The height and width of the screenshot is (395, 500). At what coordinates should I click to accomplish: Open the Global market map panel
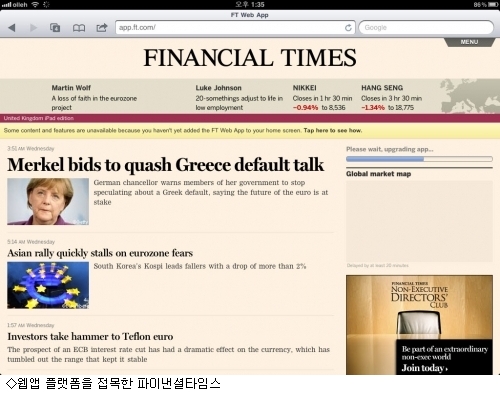click(419, 222)
